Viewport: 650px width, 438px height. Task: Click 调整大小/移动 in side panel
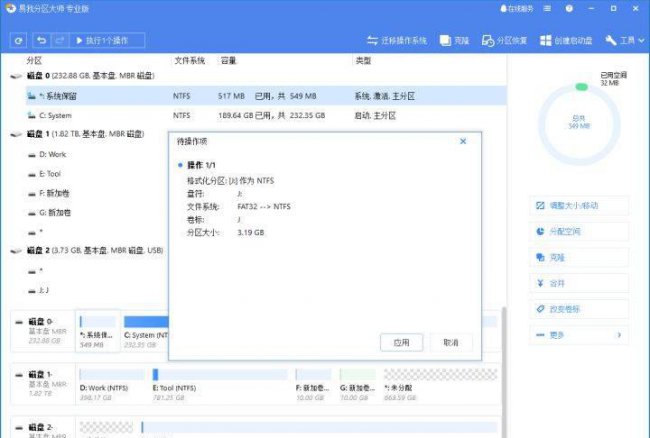[x=579, y=206]
